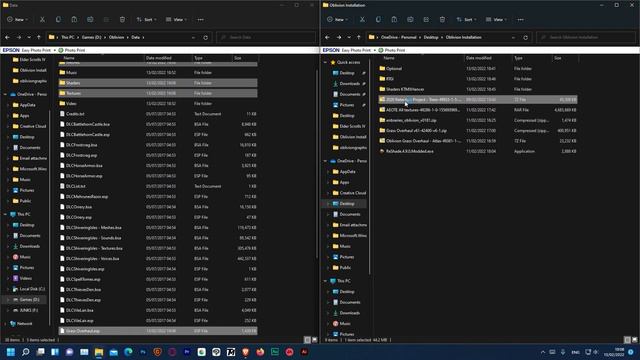Click Rename icon in Oblivion Installation window
The image size is (640, 360).
[x=410, y=20]
